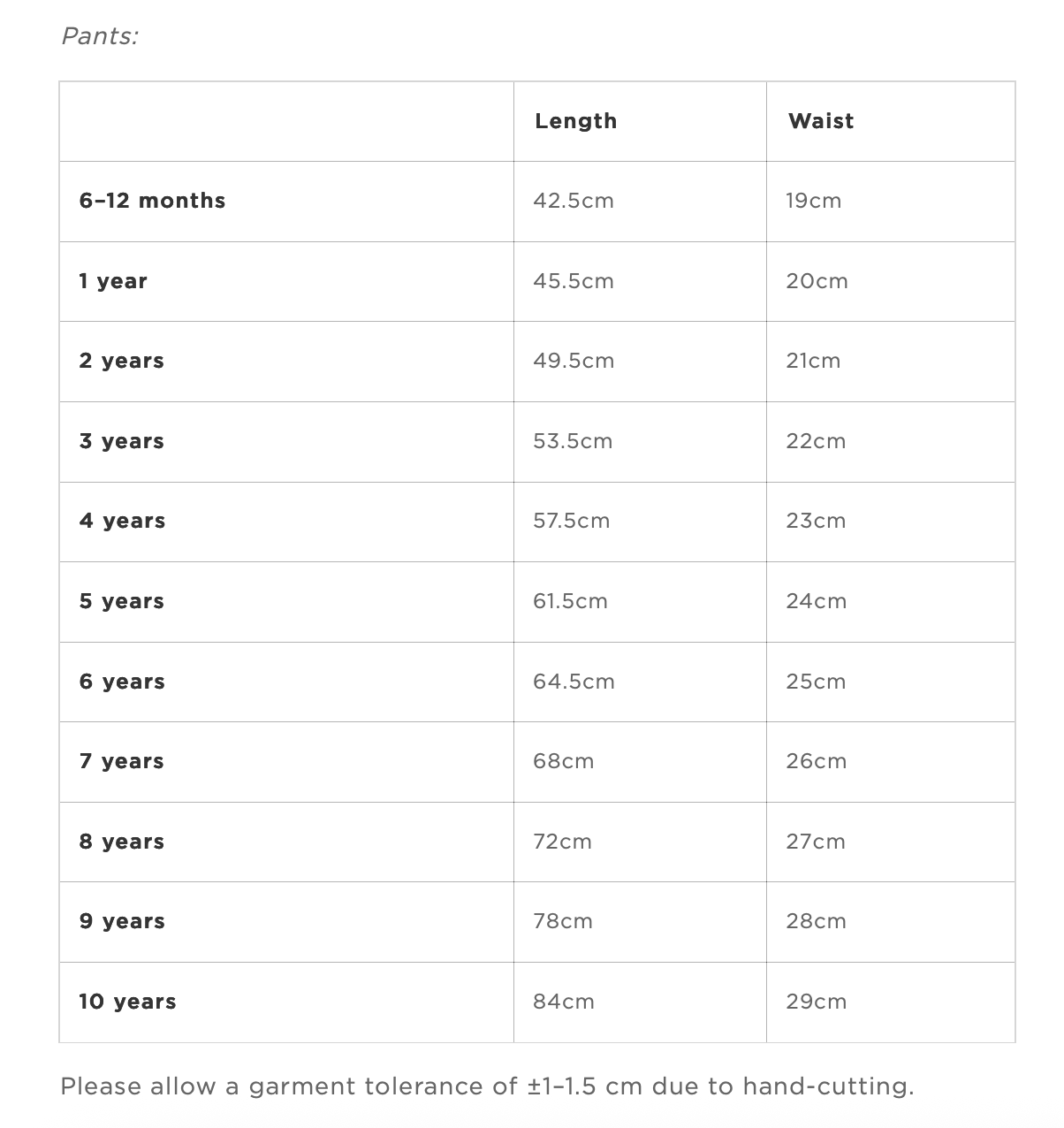Click the 78cm length cell
1064x1128 pixels.
[x=562, y=921]
